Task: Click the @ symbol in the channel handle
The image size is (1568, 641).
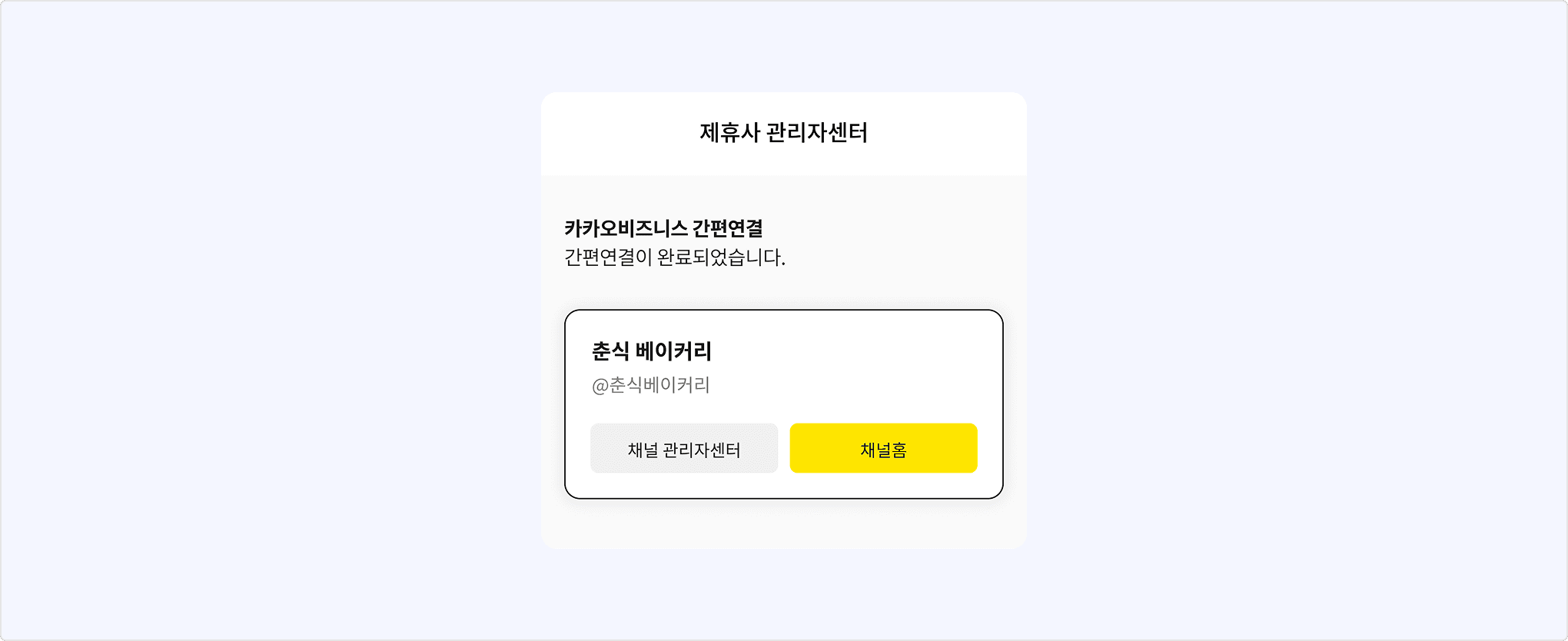Action: click(x=600, y=386)
